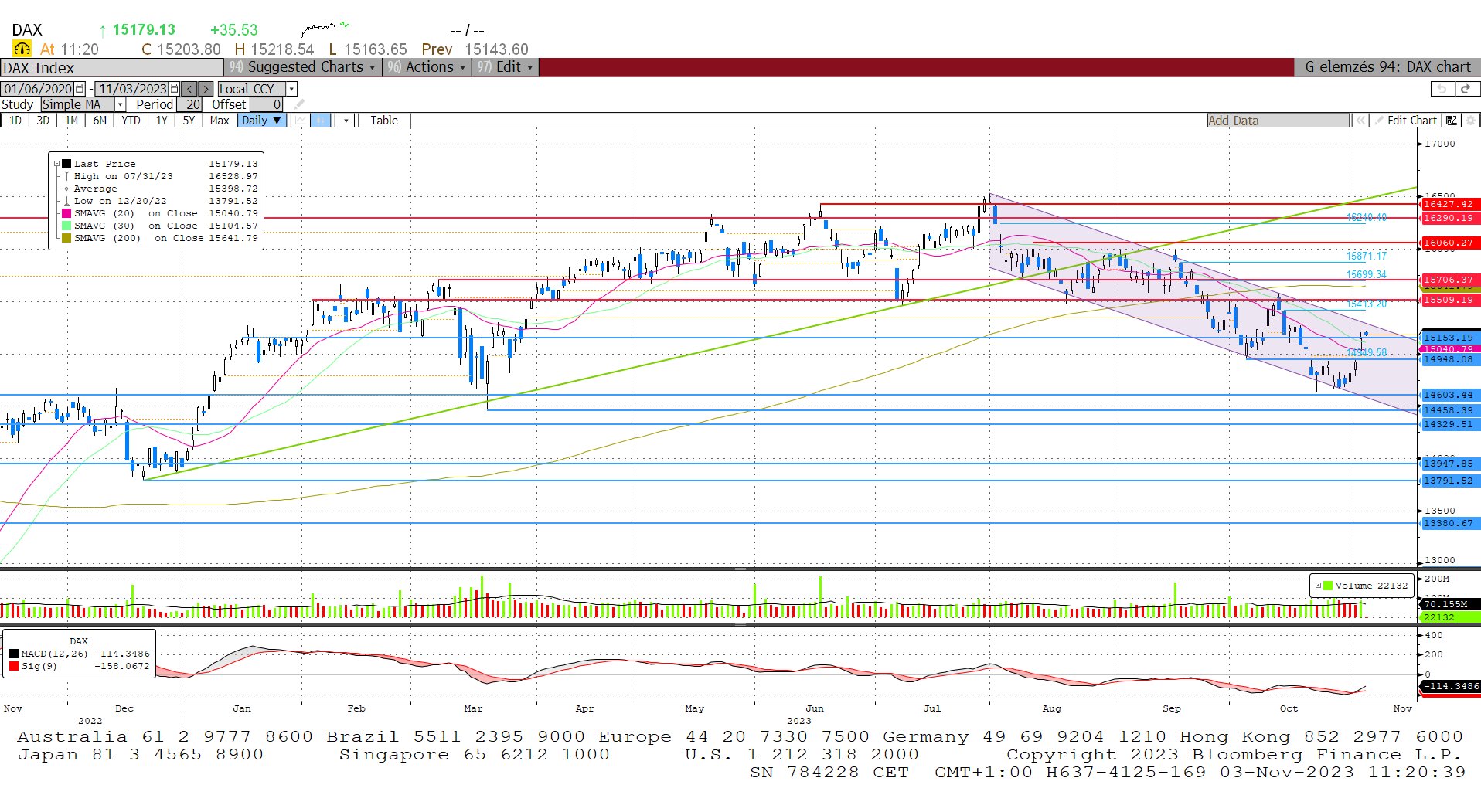Screen dimensions: 1481x812
Task: Click the 16290.19 price level label
Action: point(1449,218)
